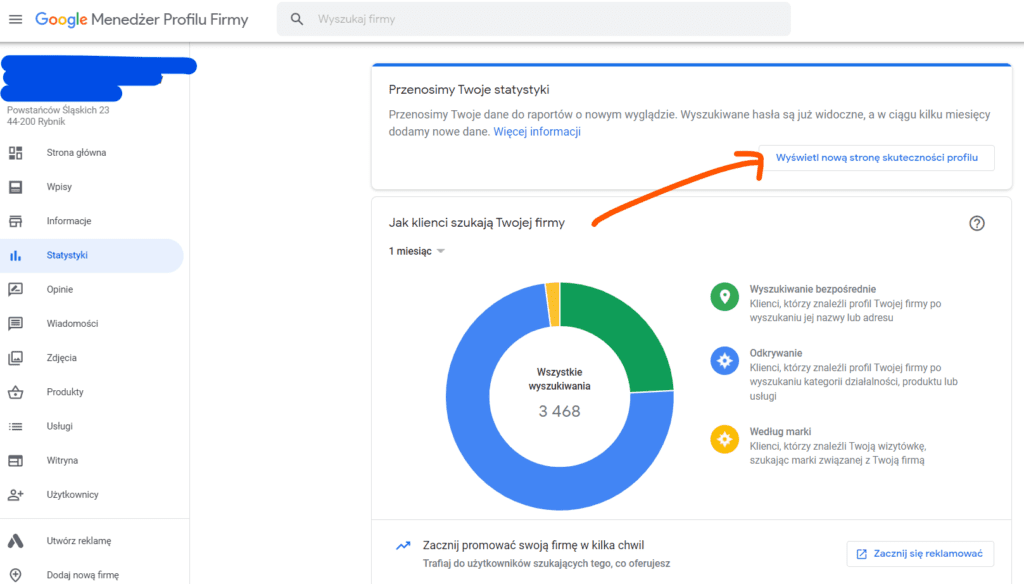The width and height of the screenshot is (1024, 584).
Task: Open help for the search statistics card
Action: pos(976,223)
